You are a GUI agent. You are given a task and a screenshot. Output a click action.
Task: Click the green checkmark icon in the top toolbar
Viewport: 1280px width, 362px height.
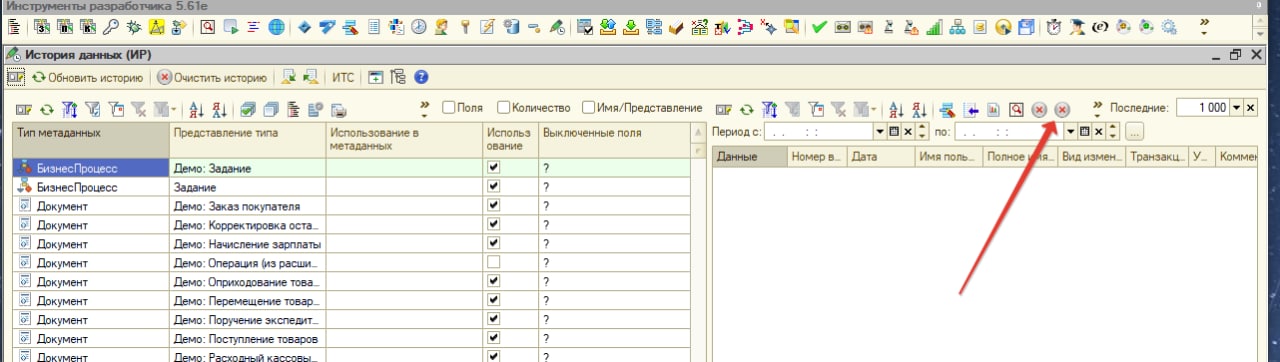tap(819, 26)
